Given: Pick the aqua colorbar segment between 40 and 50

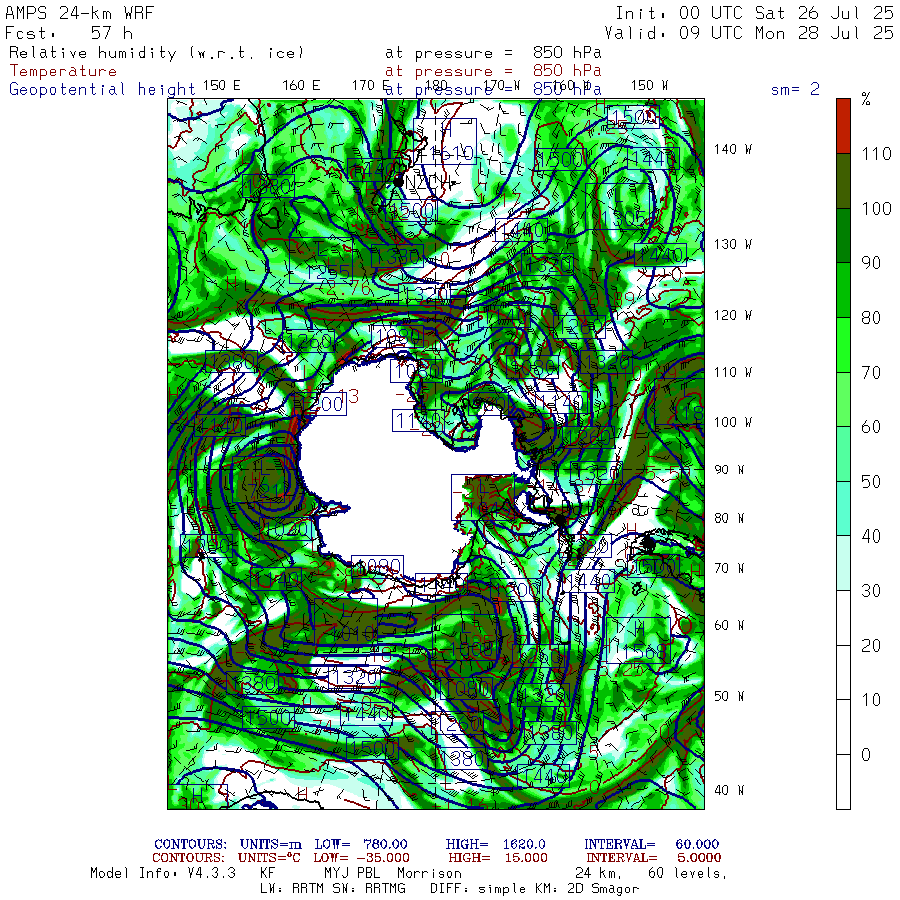Looking at the screenshot, I should pyautogui.click(x=843, y=509).
